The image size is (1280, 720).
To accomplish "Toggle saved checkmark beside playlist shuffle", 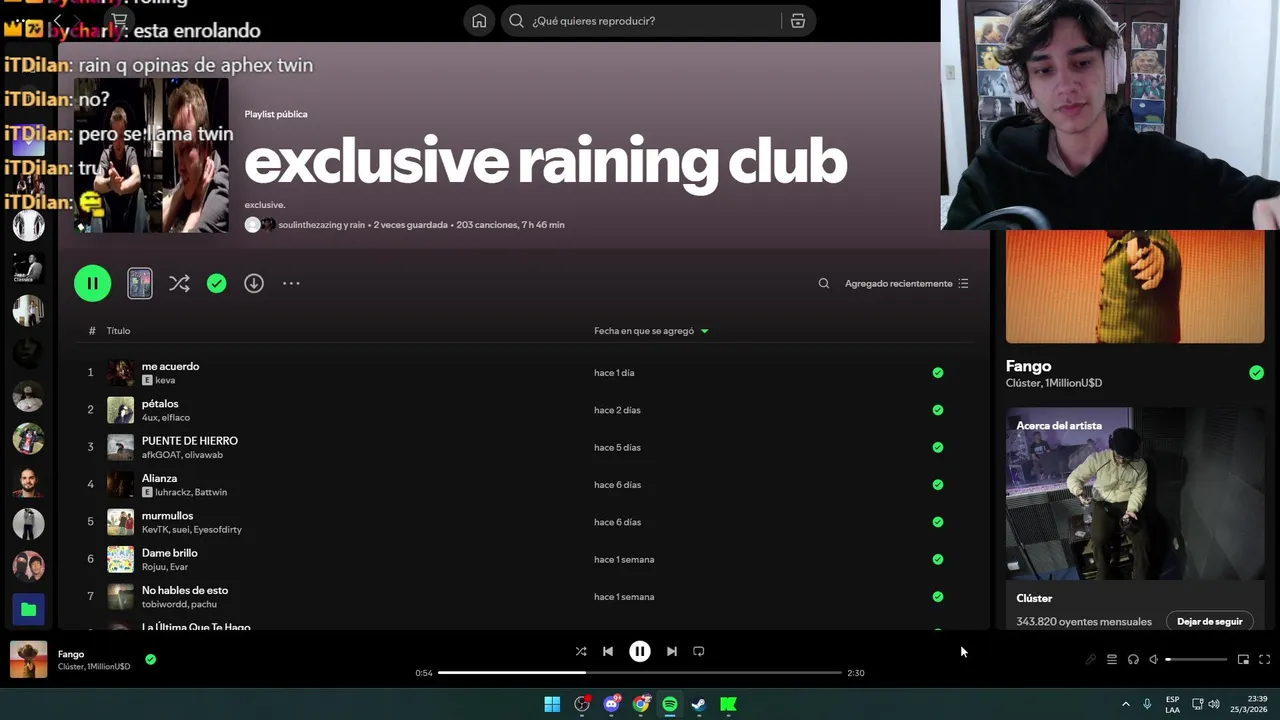I will coord(216,283).
